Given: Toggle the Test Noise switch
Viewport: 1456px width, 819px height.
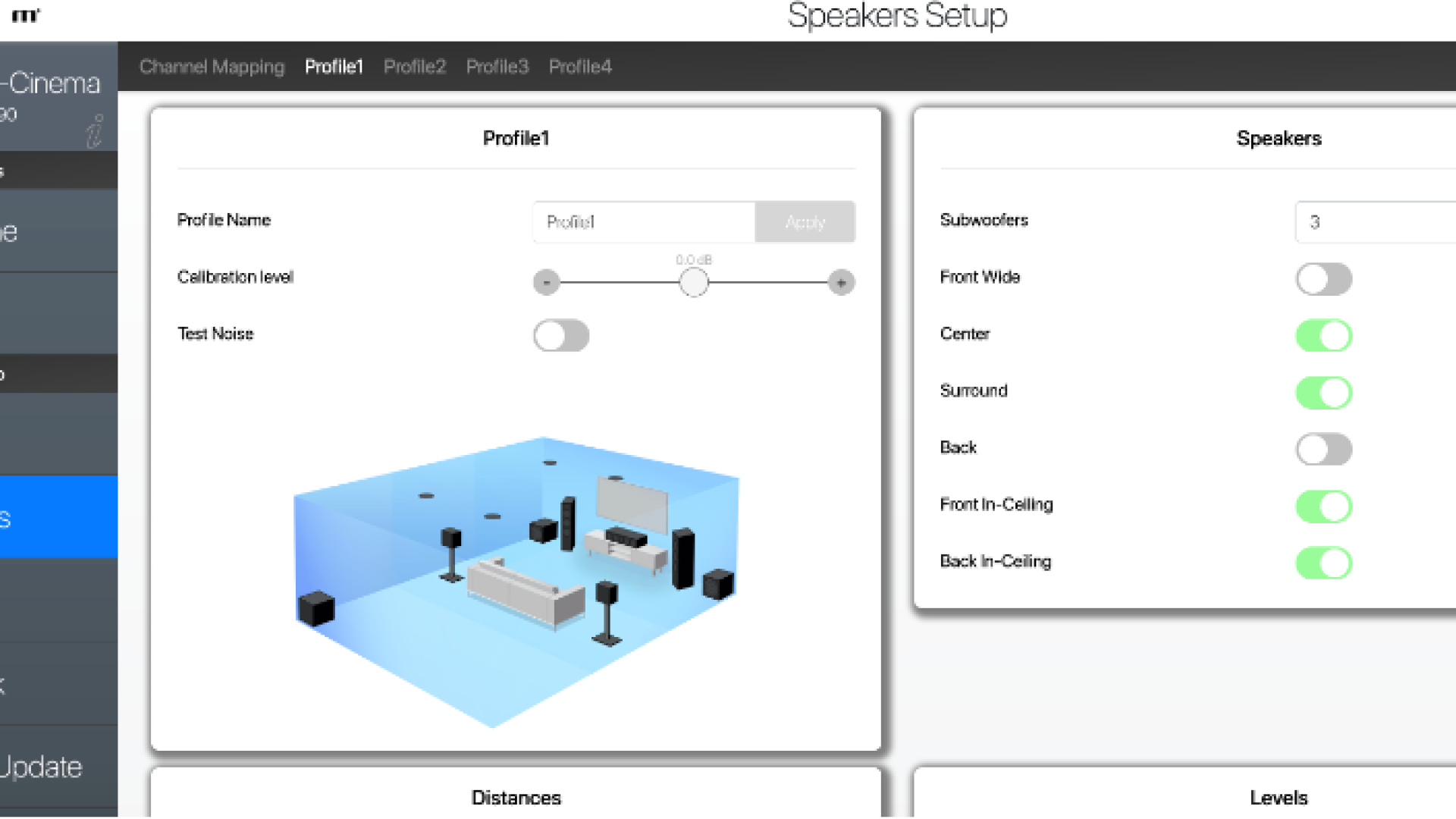Looking at the screenshot, I should (x=561, y=335).
